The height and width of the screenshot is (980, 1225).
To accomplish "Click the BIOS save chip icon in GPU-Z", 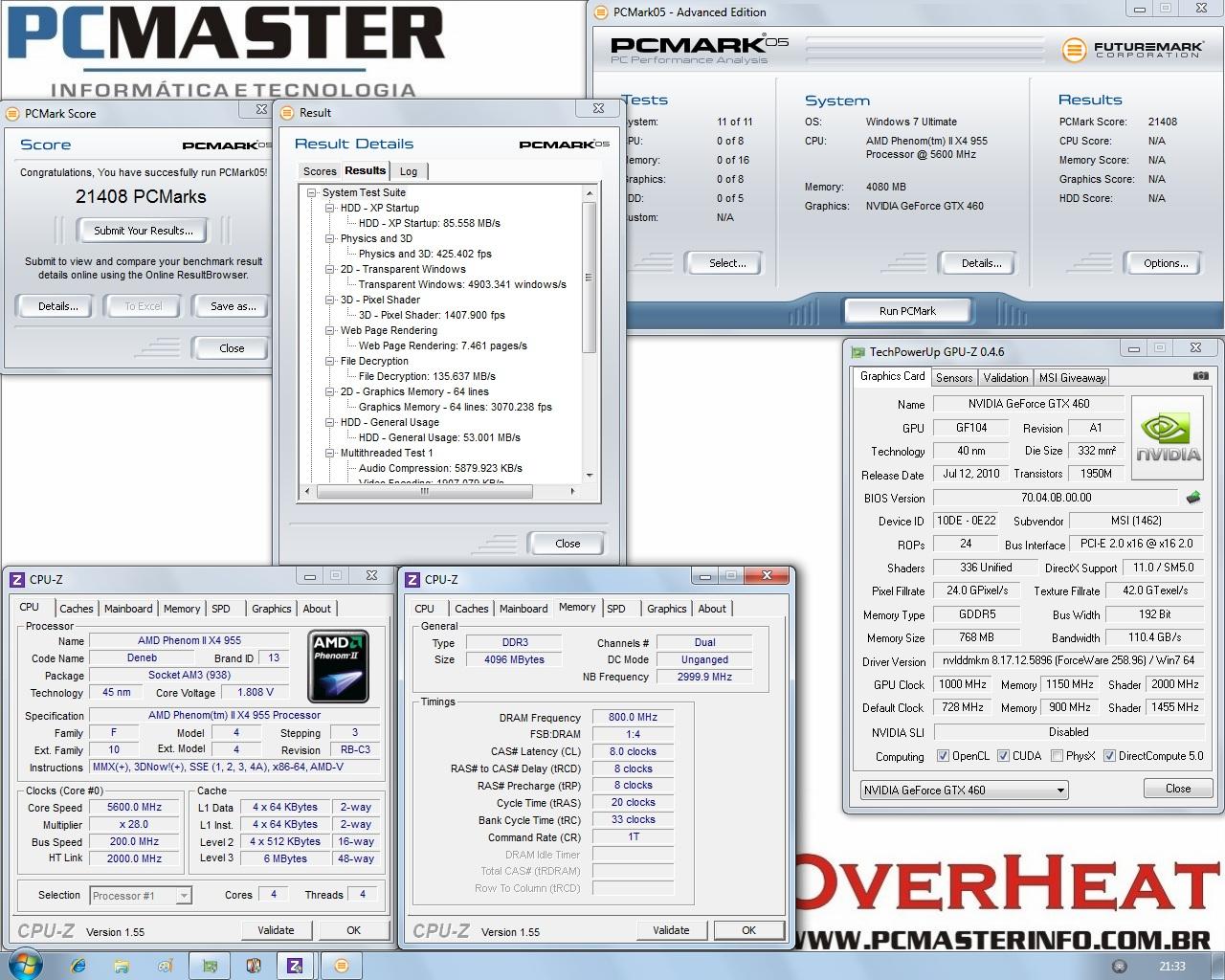I will pos(1193,498).
